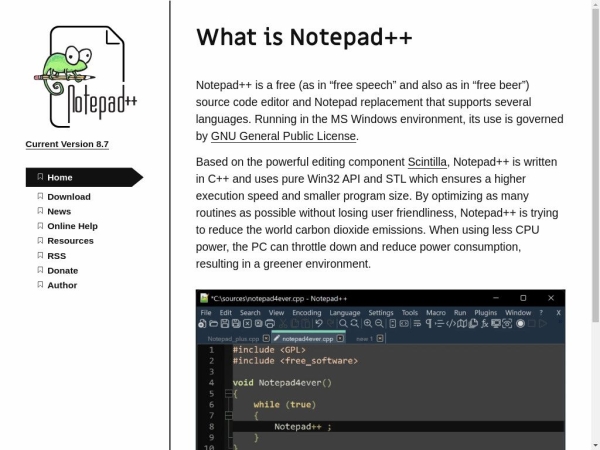Click the bookmark icon beside Home

pyautogui.click(x=40, y=177)
